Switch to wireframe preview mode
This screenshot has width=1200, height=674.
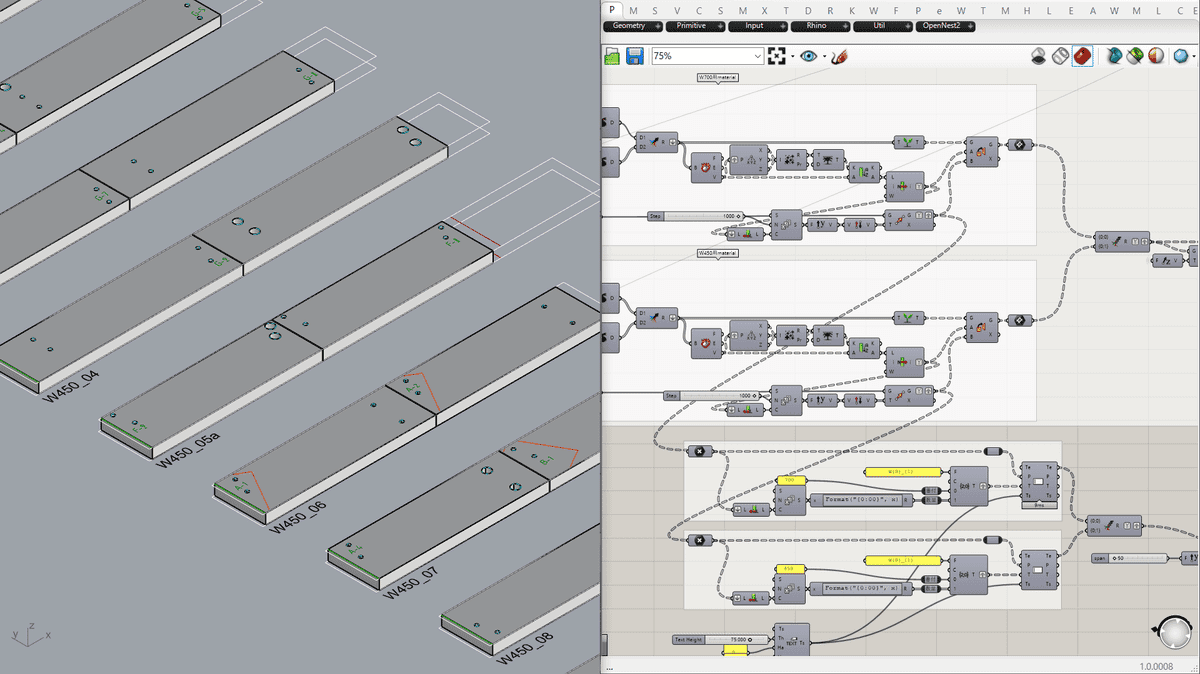click(x=1060, y=57)
